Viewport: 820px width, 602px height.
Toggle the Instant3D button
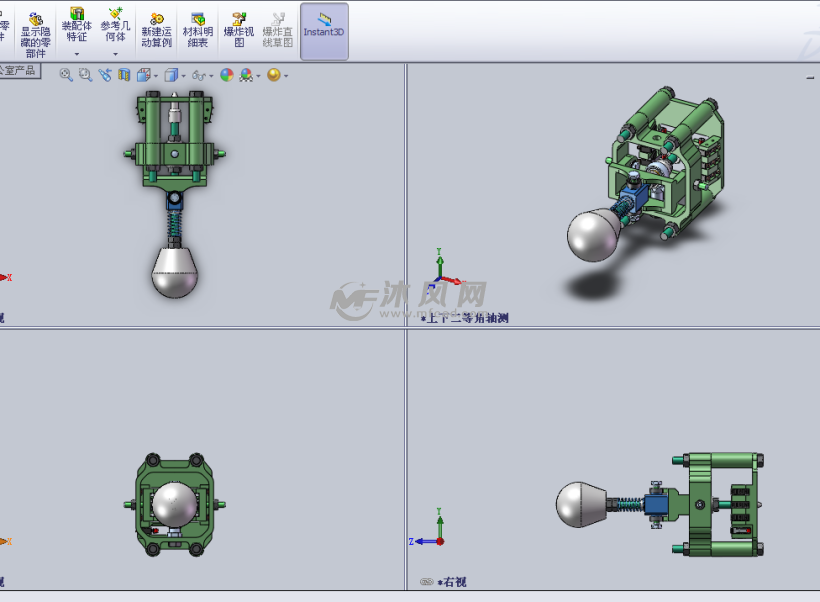coord(324,31)
